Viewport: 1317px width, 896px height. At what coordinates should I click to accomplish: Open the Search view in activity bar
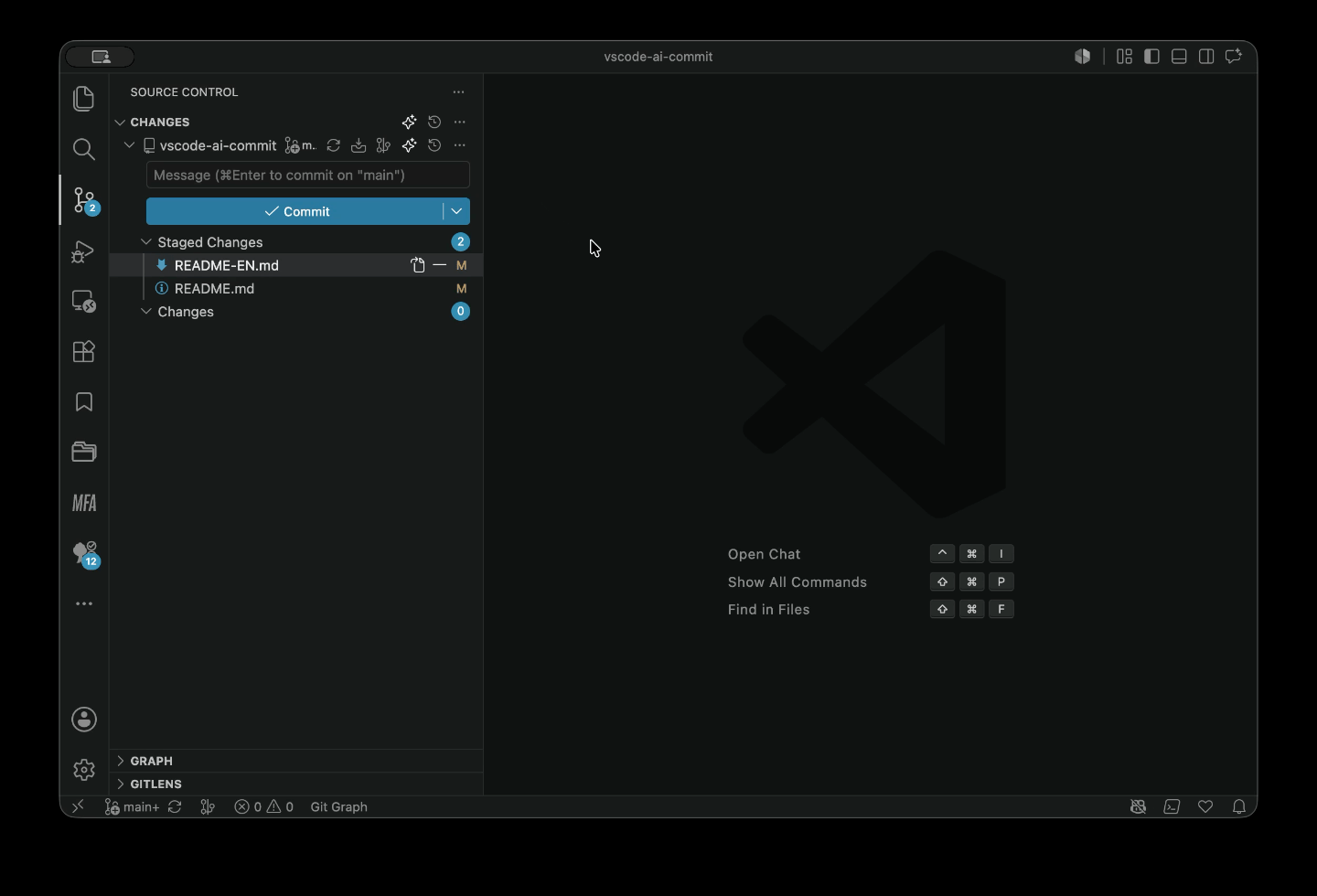[x=84, y=149]
